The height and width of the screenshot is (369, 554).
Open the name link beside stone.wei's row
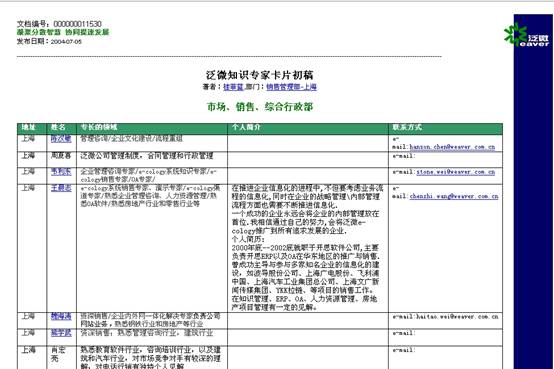(61, 172)
